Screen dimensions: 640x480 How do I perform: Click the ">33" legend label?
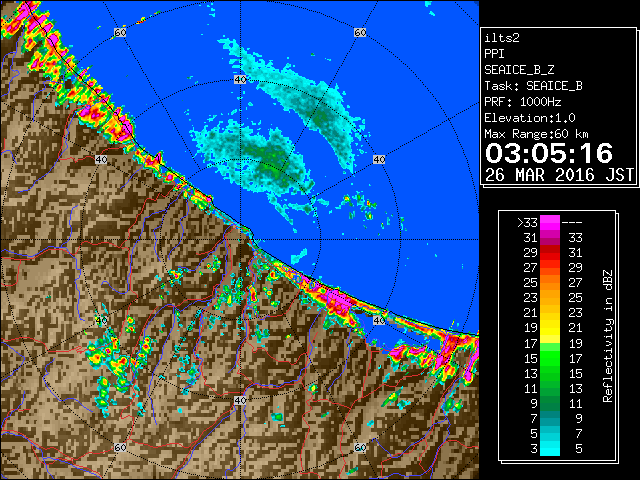click(527, 223)
